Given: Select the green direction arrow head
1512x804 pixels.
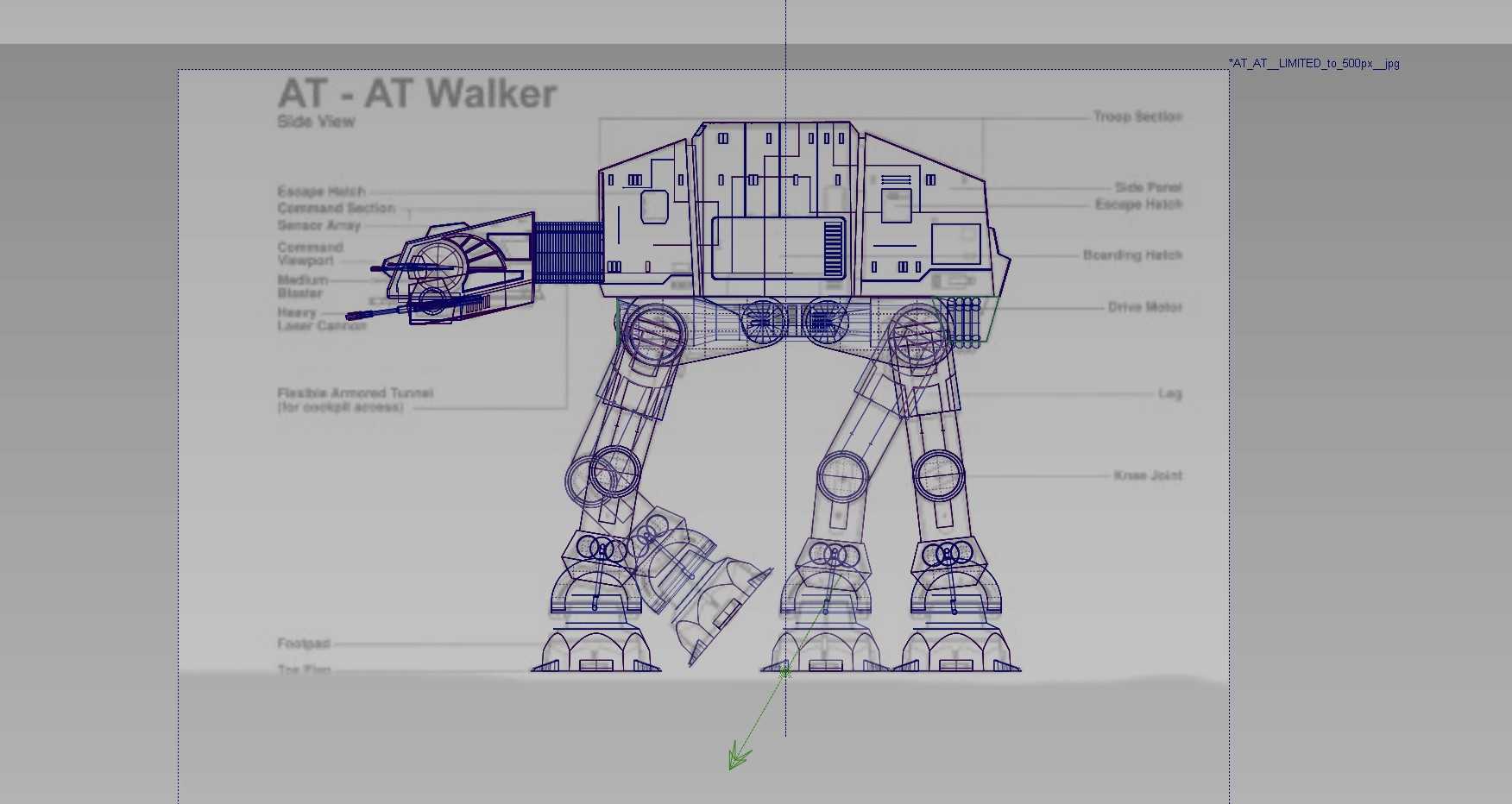Looking at the screenshot, I should (738, 756).
